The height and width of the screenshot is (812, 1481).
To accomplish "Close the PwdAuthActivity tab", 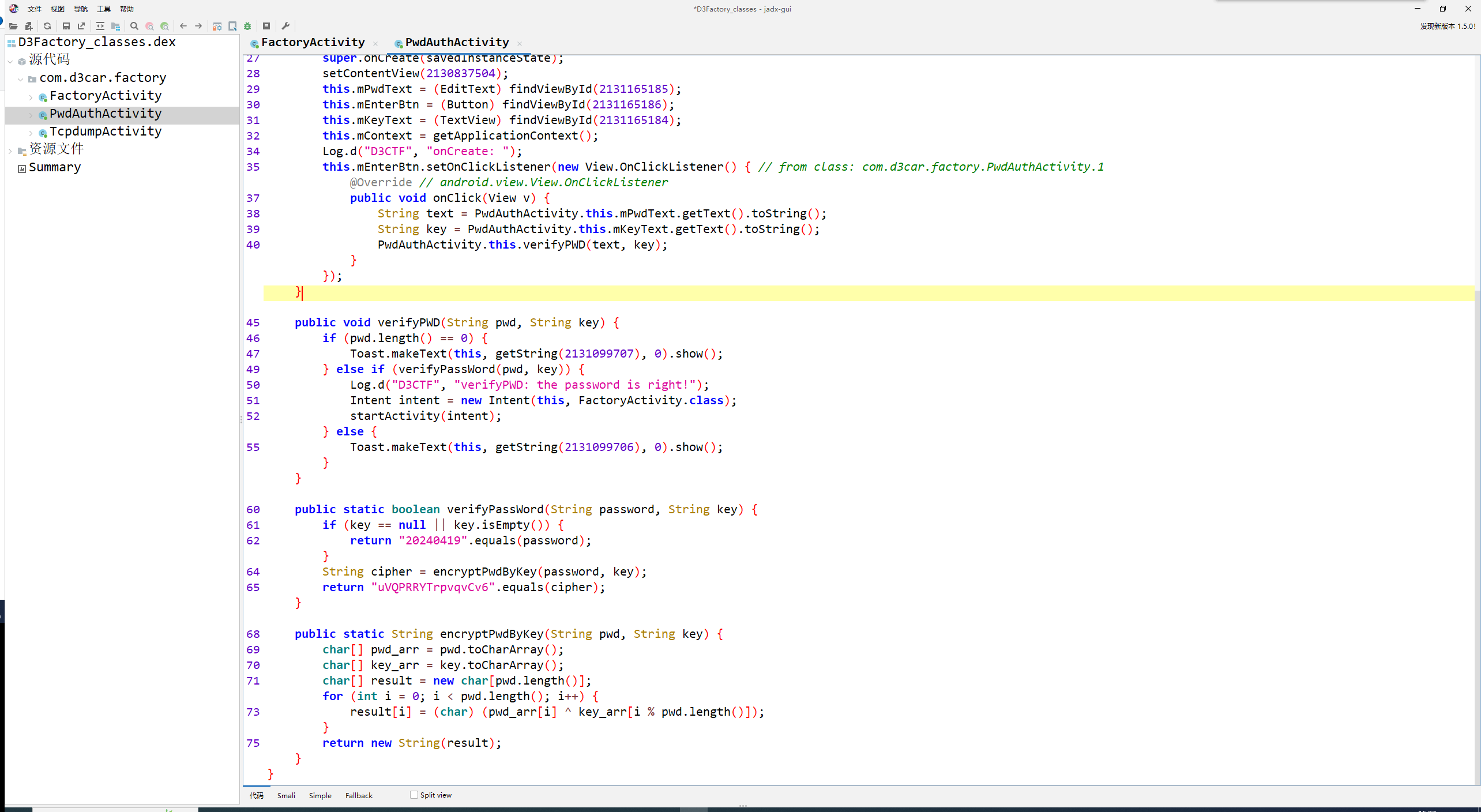I will pyautogui.click(x=520, y=44).
